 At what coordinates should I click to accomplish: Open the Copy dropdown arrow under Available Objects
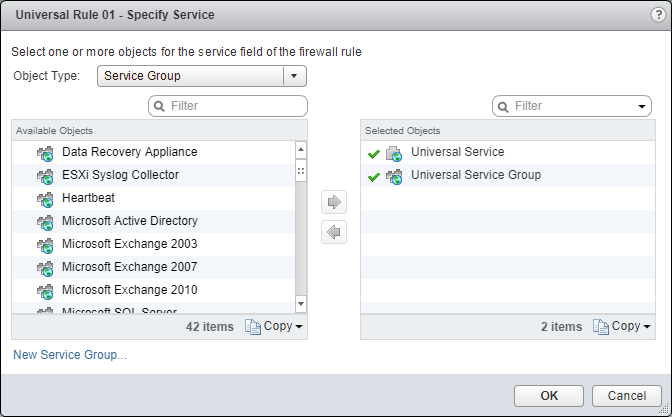click(x=299, y=327)
